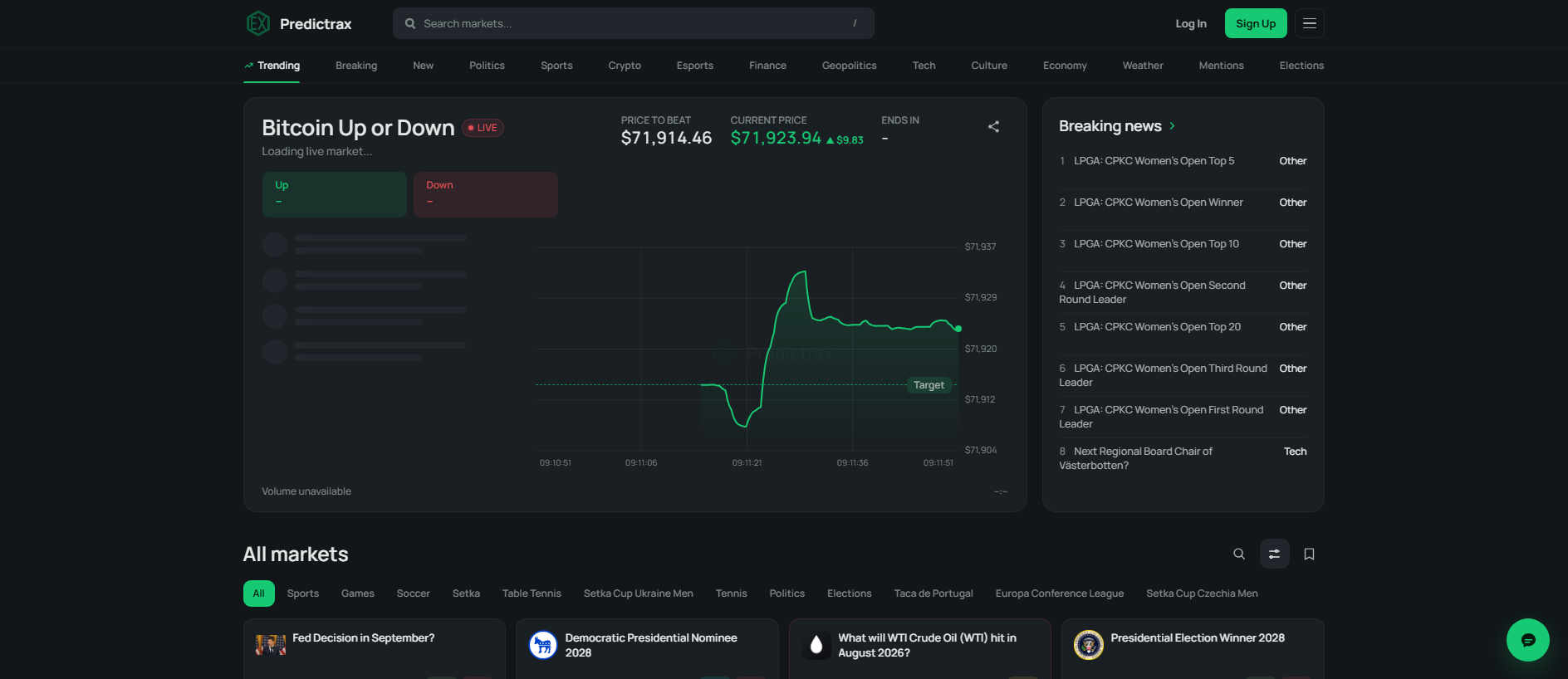Pick the Down outcome button

coord(486,194)
